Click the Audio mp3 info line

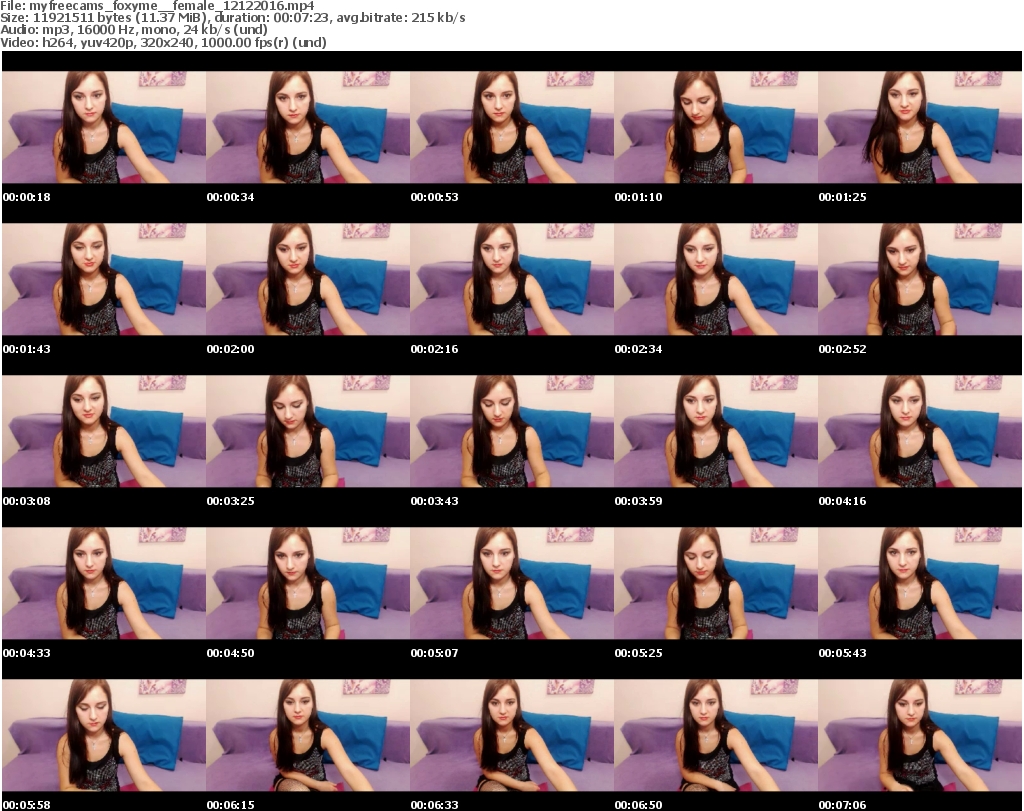point(134,30)
